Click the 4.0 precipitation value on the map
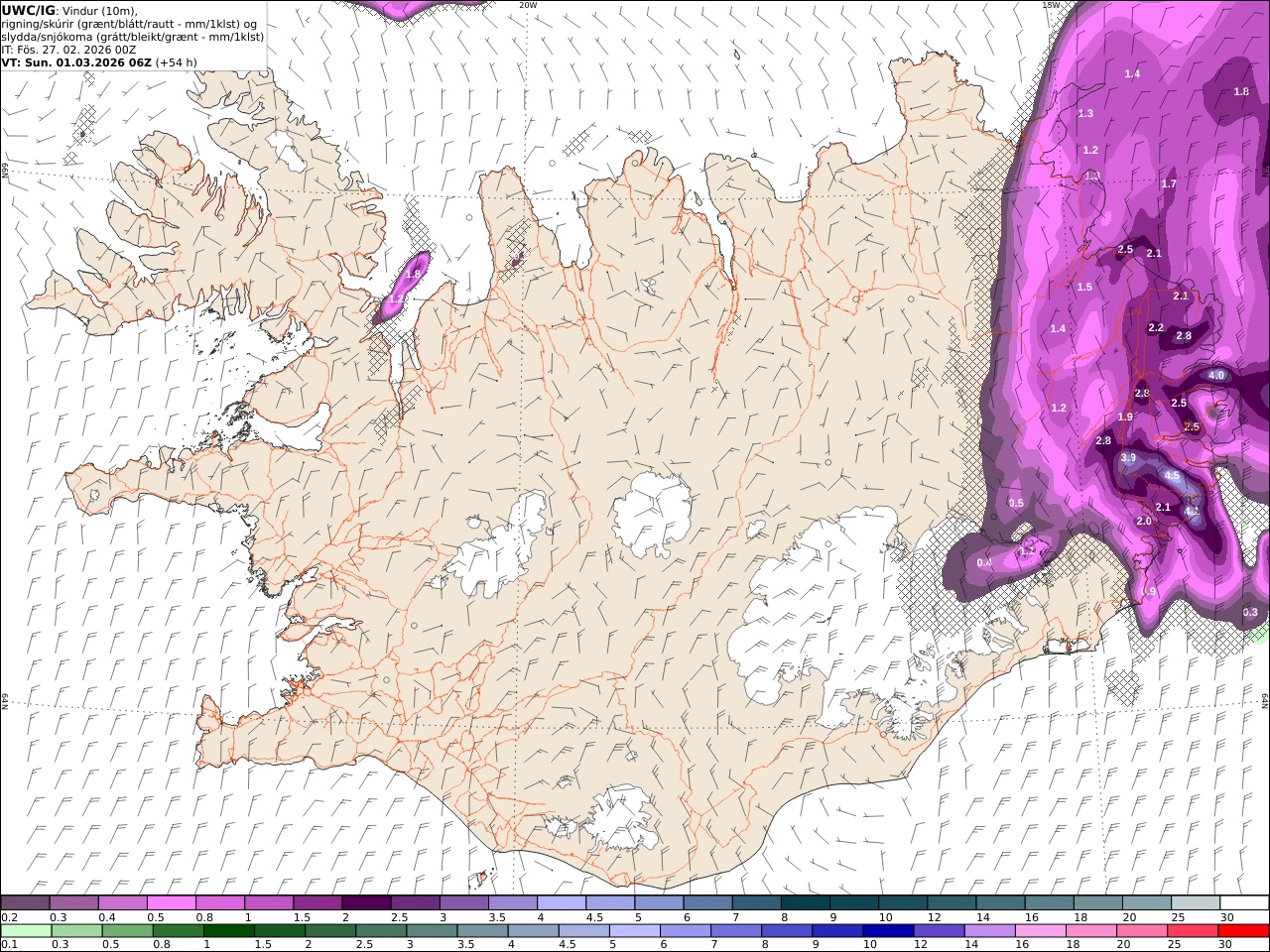The width and height of the screenshot is (1270, 952). (1216, 376)
